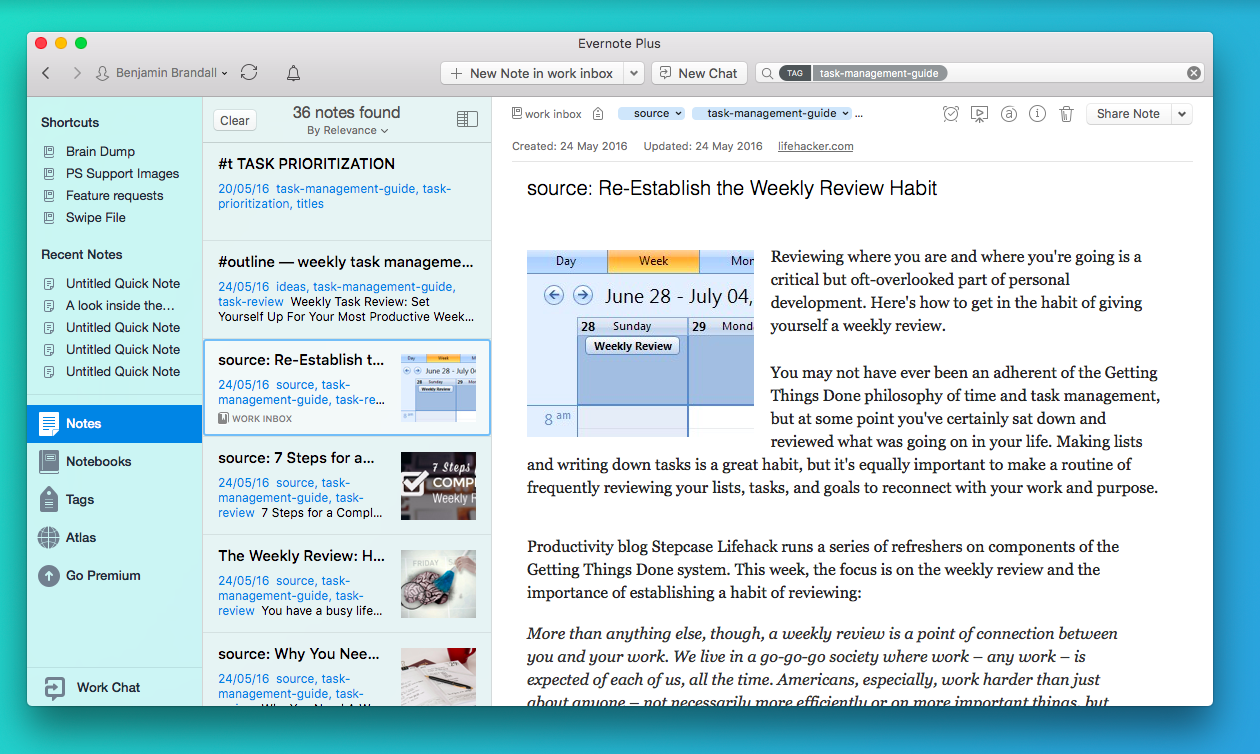The width and height of the screenshot is (1260, 754).
Task: Select '#t TASK PRIORITIZATION' note
Action: (x=347, y=191)
